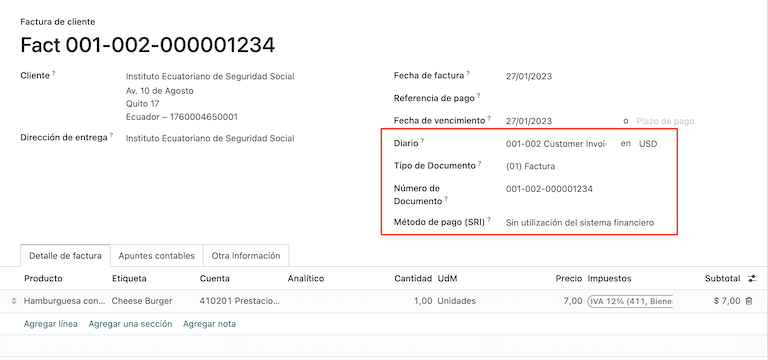Open Método de pago (SRI) selection

pyautogui.click(x=580, y=223)
